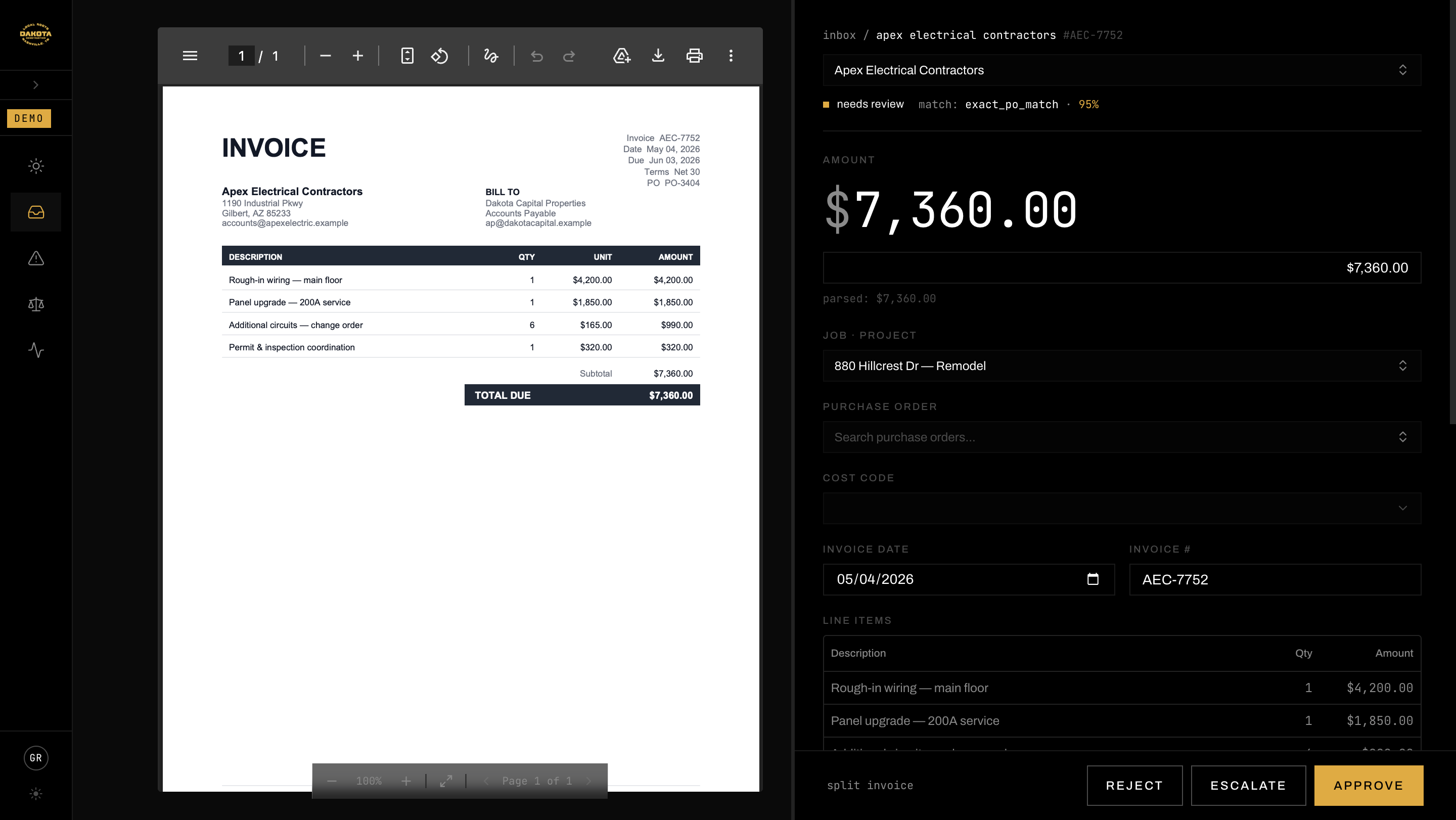The image size is (1456, 820).
Task: Rotate the PDF page counterclockwise
Action: coord(440,56)
